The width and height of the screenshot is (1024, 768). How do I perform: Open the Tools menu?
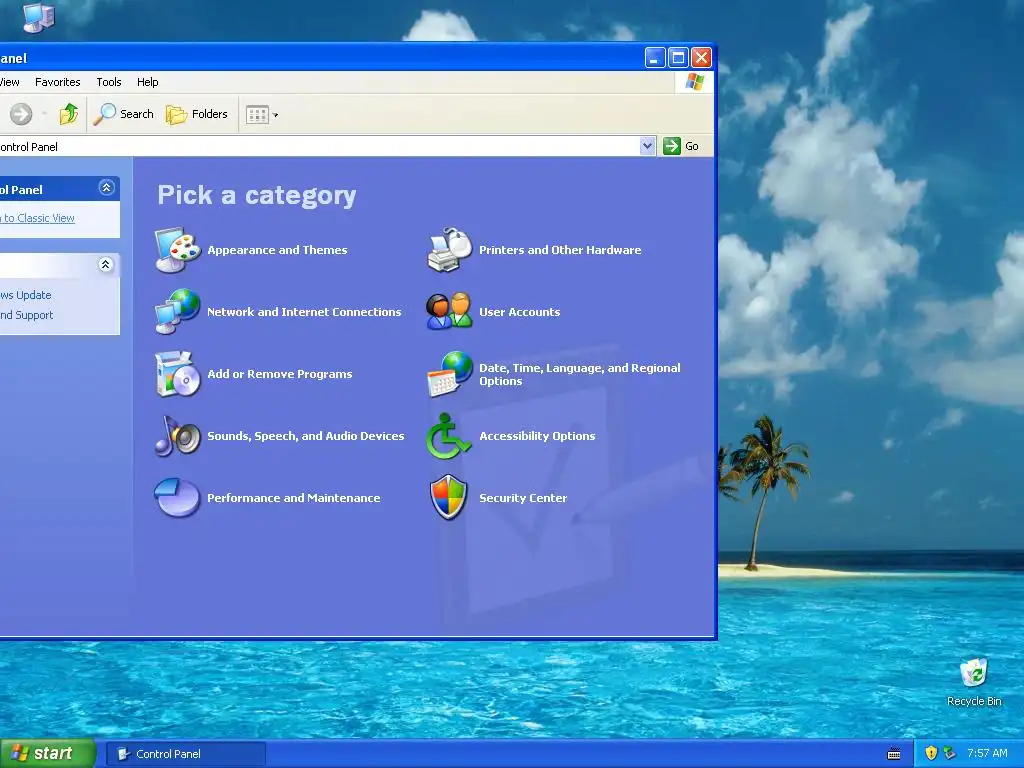click(x=109, y=82)
